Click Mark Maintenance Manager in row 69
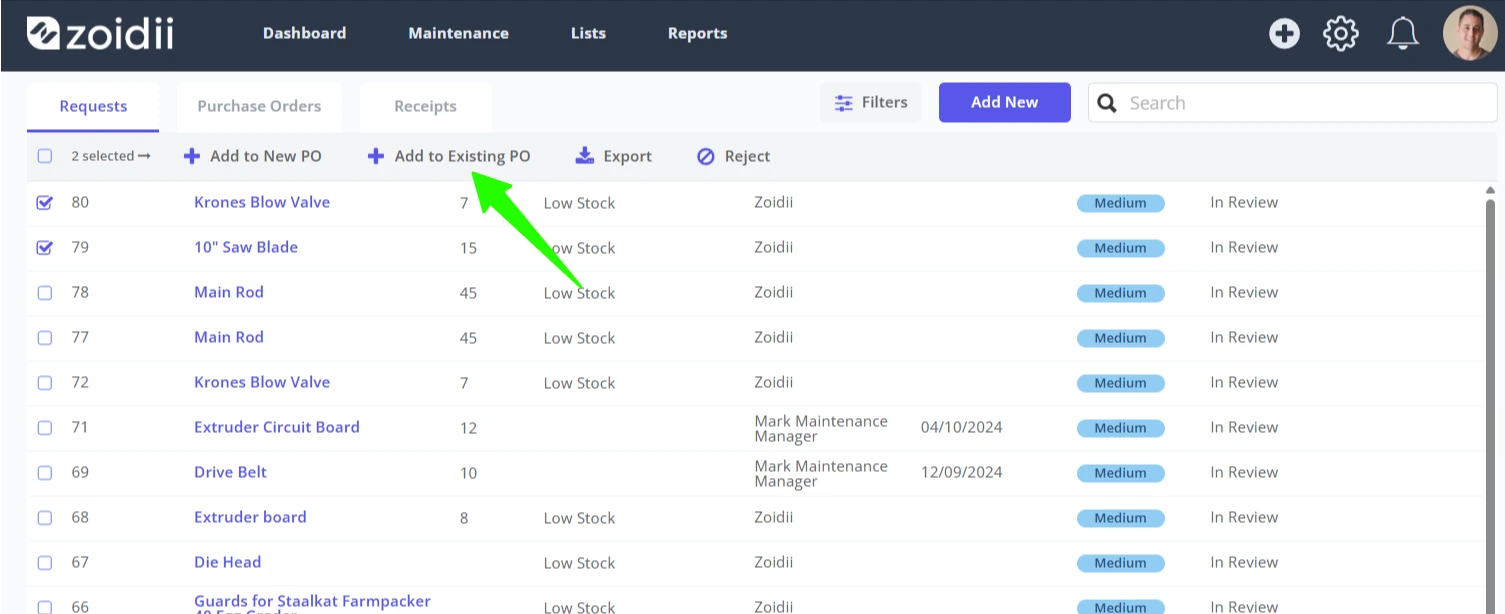 click(x=821, y=473)
